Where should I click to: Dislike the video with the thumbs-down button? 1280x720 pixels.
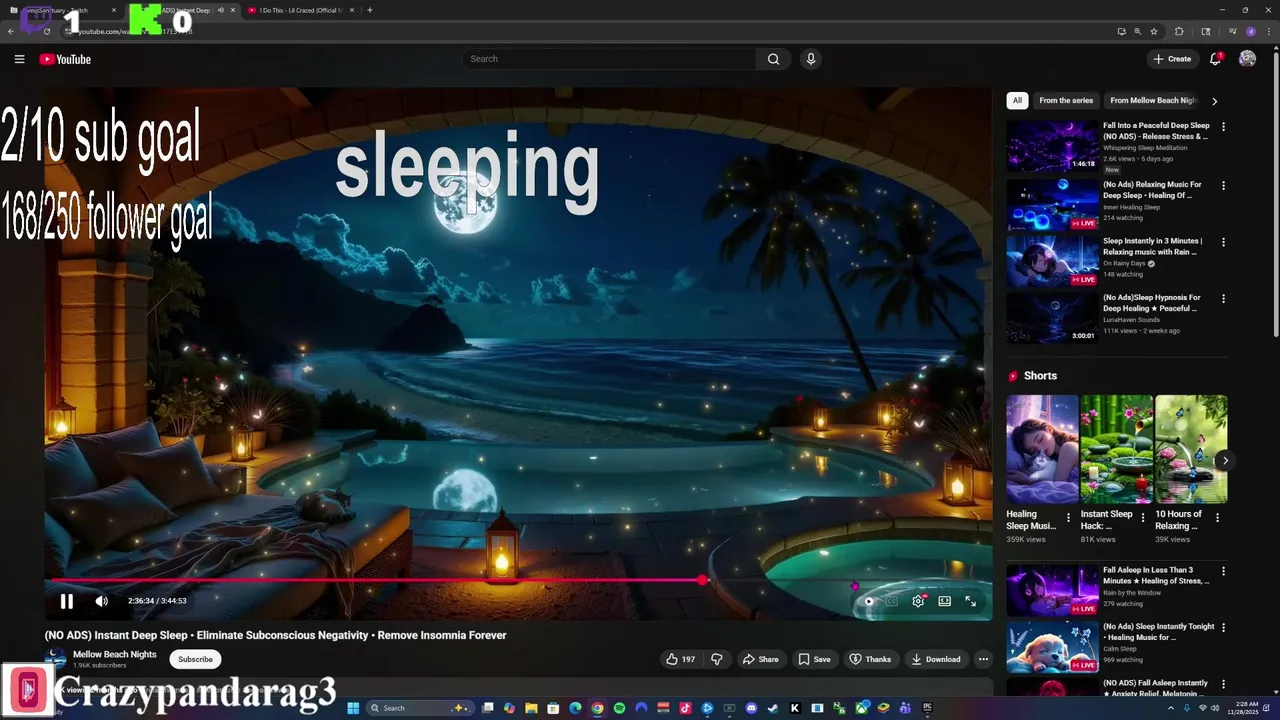point(716,659)
